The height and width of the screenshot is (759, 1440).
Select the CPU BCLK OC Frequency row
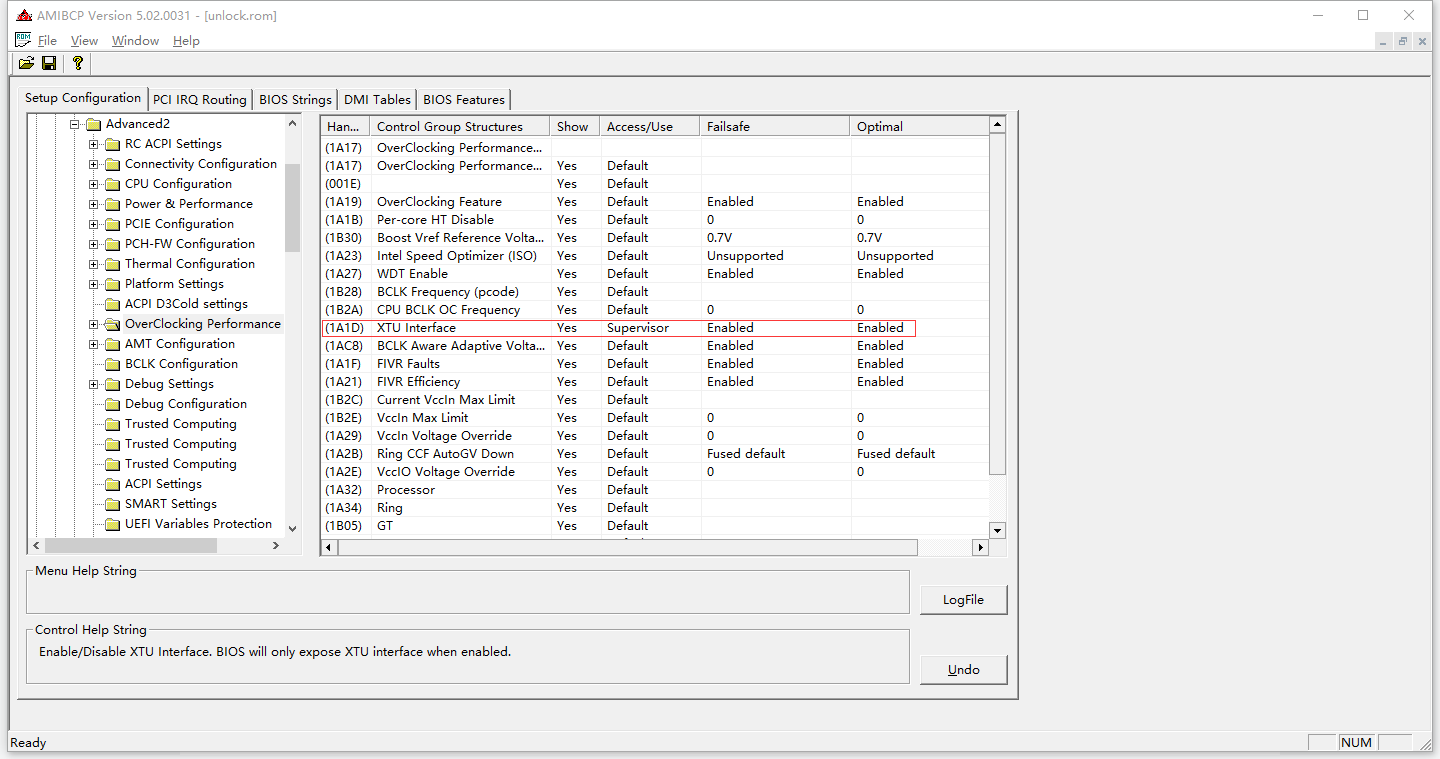[655, 310]
